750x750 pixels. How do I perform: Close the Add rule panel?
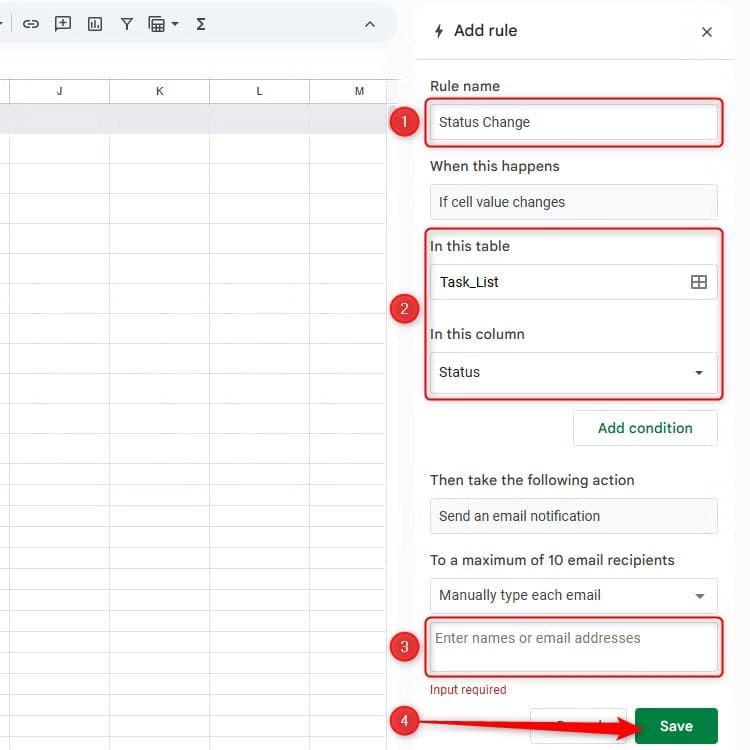(706, 32)
